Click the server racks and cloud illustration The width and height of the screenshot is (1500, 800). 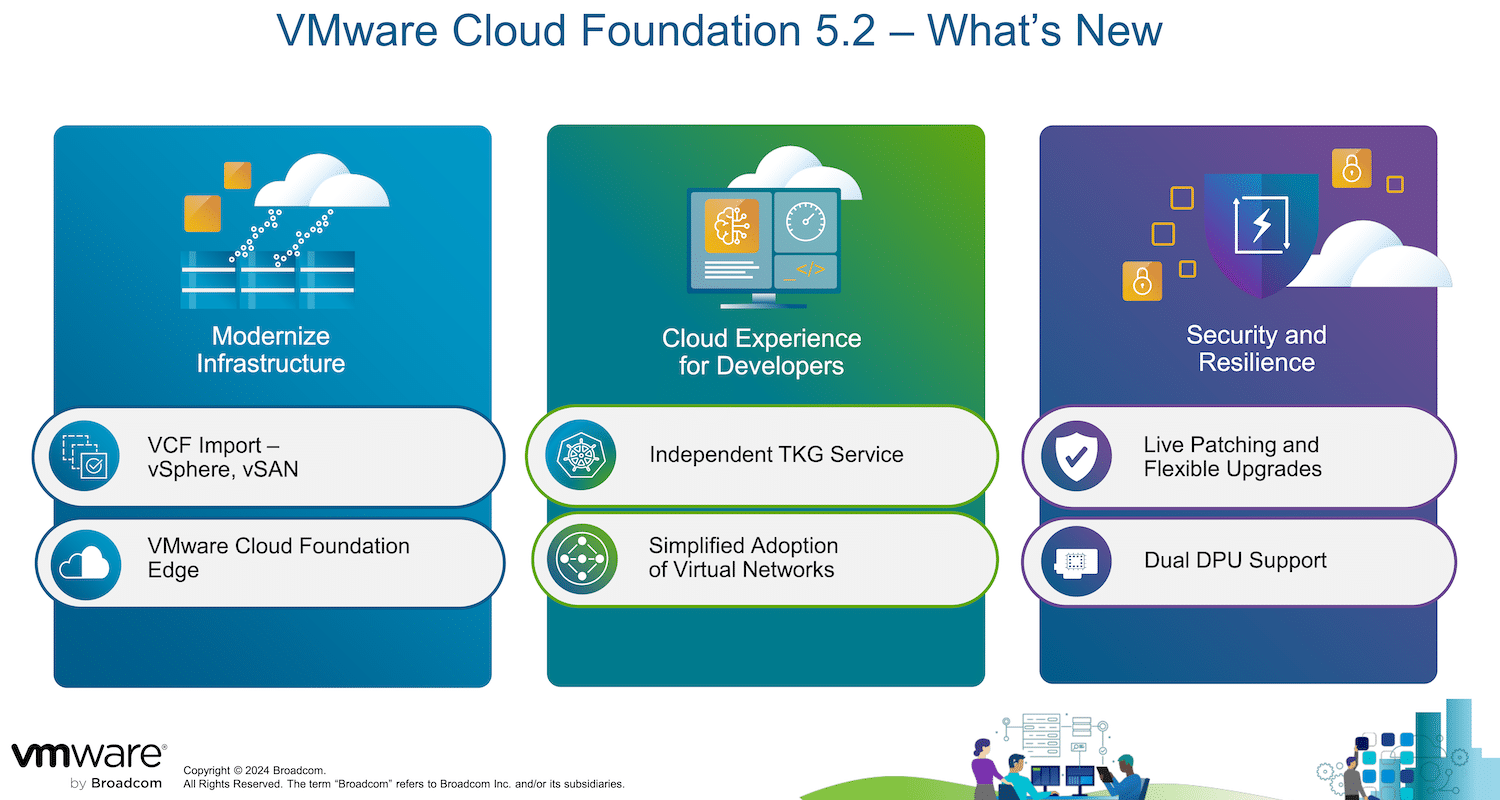click(284, 231)
